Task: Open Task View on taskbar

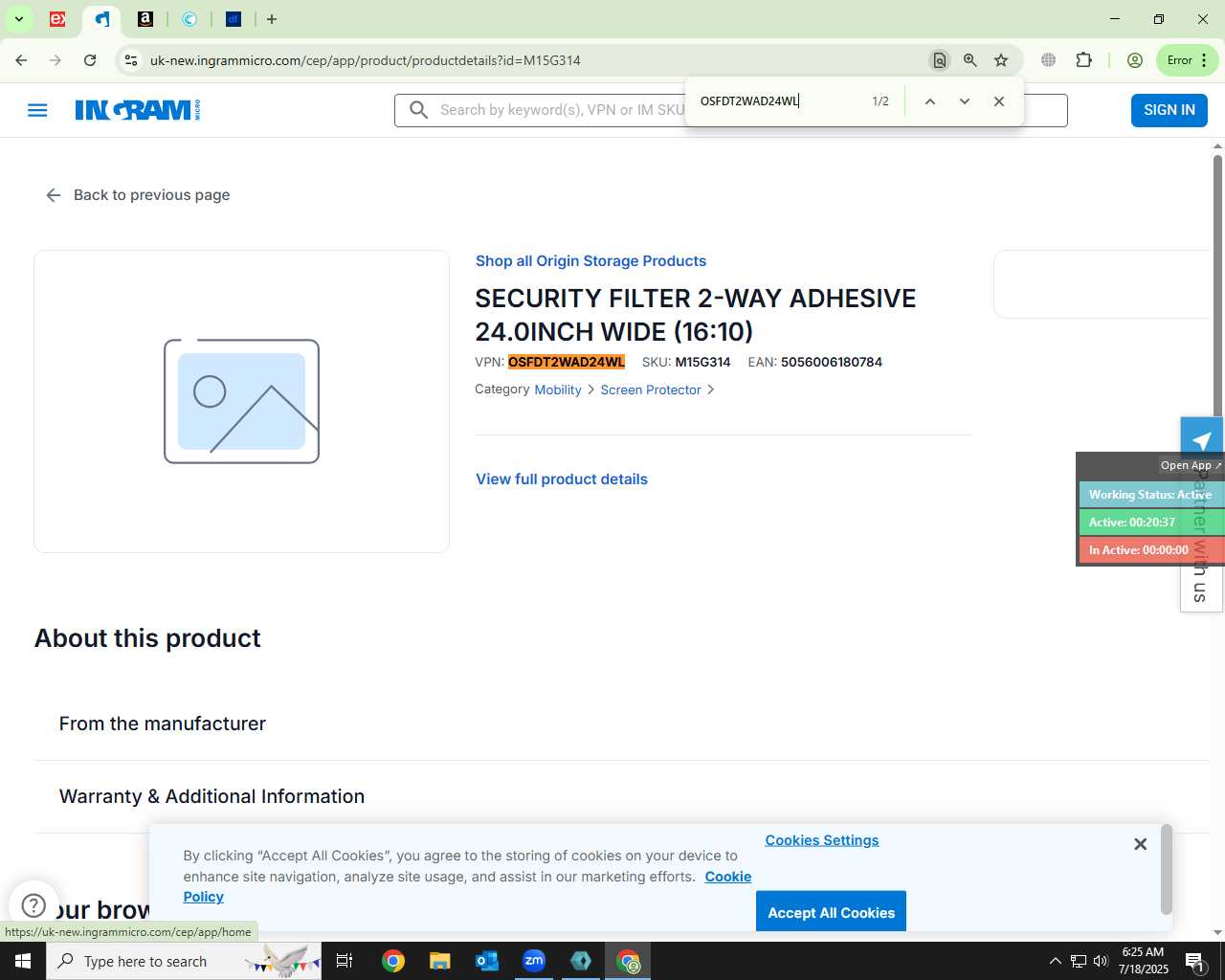Action: click(345, 961)
